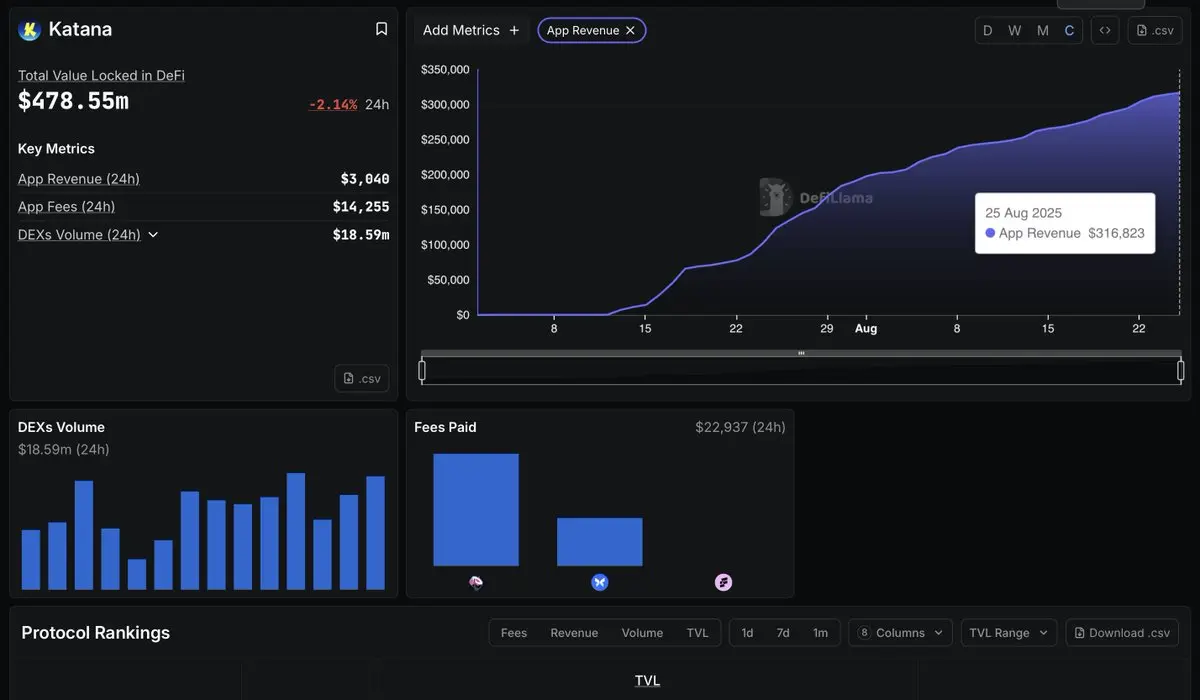Open the App Revenue (24h) metric link

(x=79, y=179)
